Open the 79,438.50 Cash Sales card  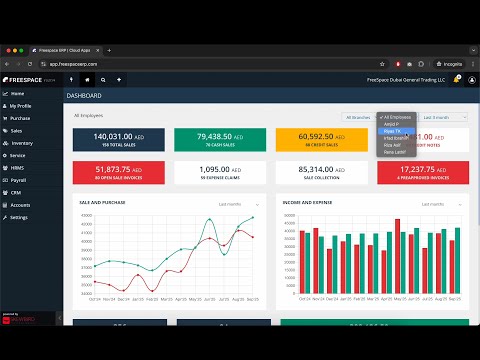[x=220, y=140]
